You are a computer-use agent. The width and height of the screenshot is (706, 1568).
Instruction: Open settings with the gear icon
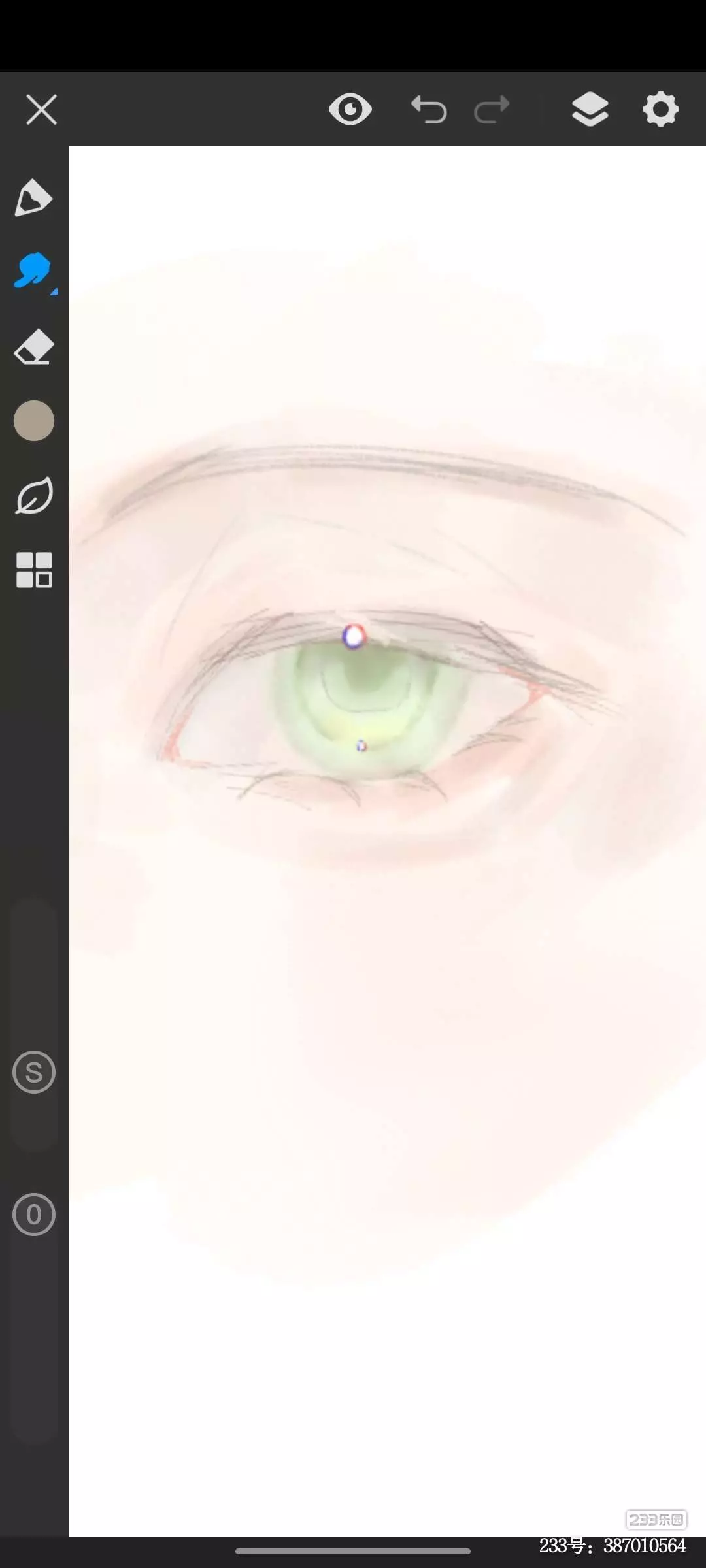(661, 109)
